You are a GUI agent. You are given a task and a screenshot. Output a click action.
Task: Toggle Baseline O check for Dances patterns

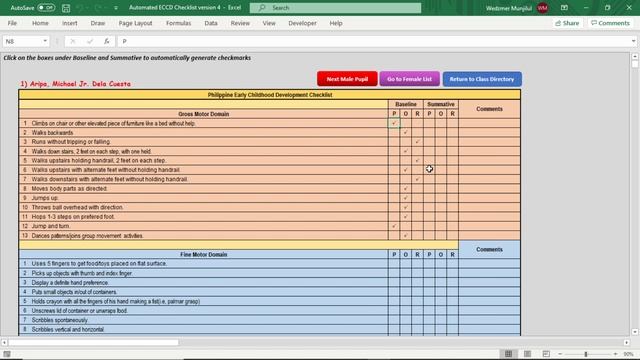click(x=405, y=236)
